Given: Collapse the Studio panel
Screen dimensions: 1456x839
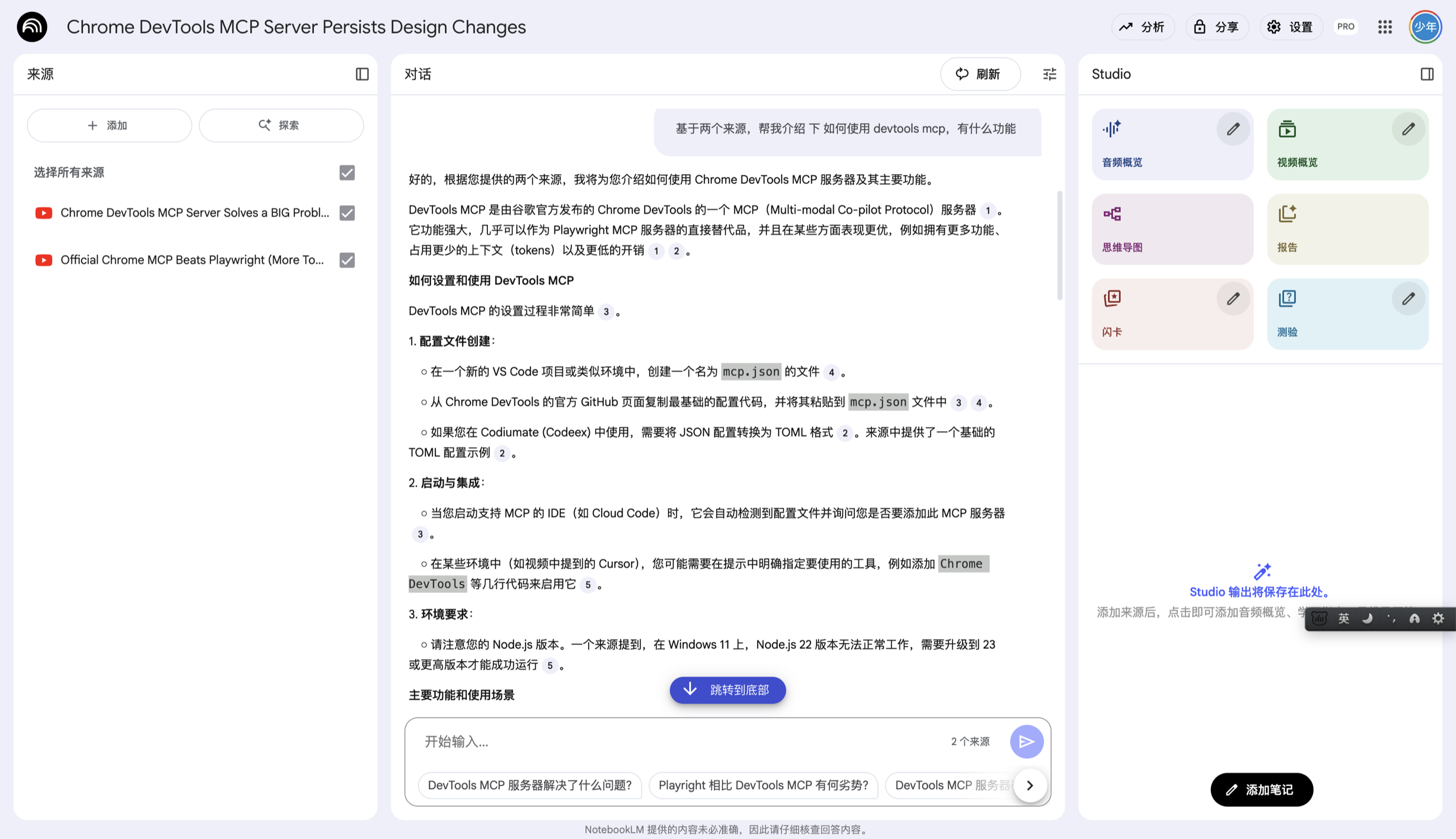Looking at the screenshot, I should pyautogui.click(x=1427, y=74).
